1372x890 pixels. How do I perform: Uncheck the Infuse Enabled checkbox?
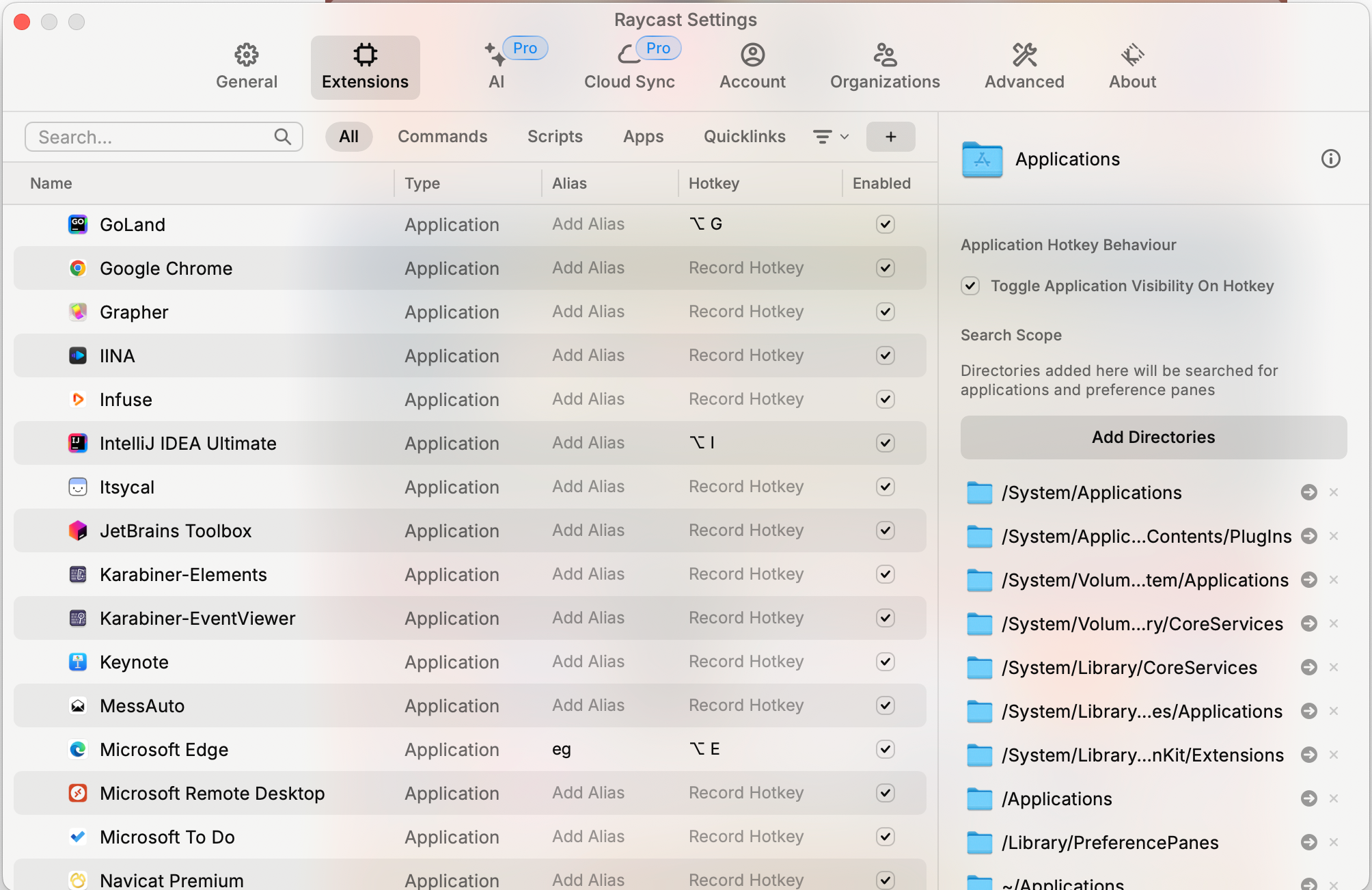pyautogui.click(x=885, y=399)
